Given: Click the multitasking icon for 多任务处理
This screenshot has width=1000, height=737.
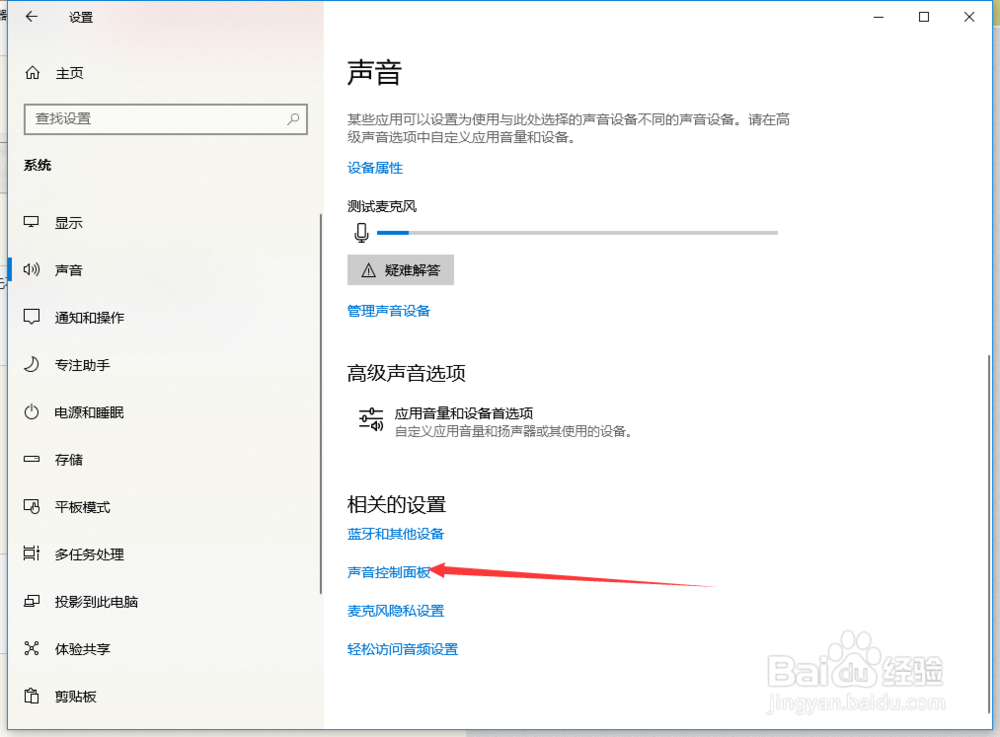Looking at the screenshot, I should (31, 553).
